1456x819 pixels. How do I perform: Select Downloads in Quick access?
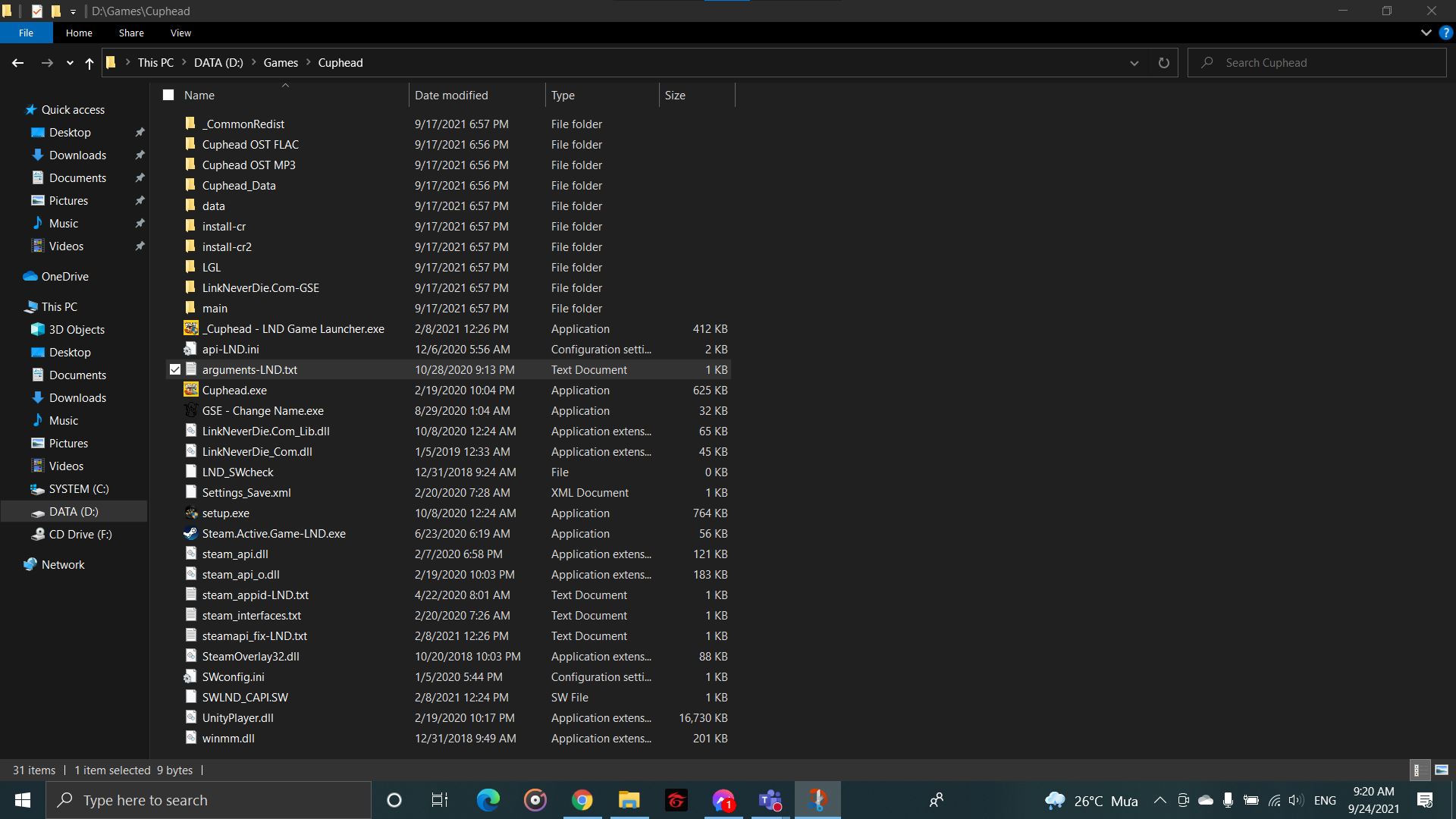77,155
